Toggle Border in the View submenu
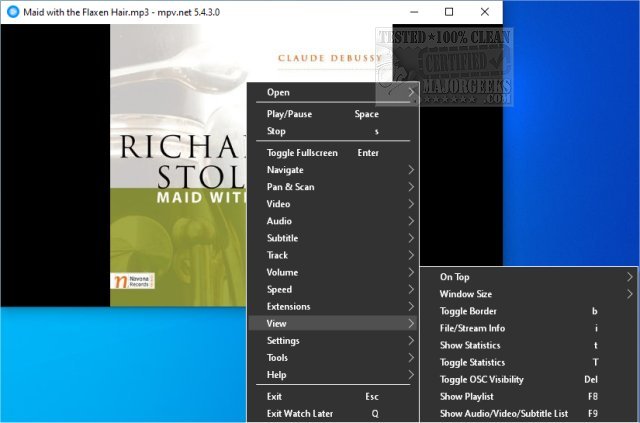Image resolution: width=640 pixels, height=423 pixels. (x=529, y=311)
